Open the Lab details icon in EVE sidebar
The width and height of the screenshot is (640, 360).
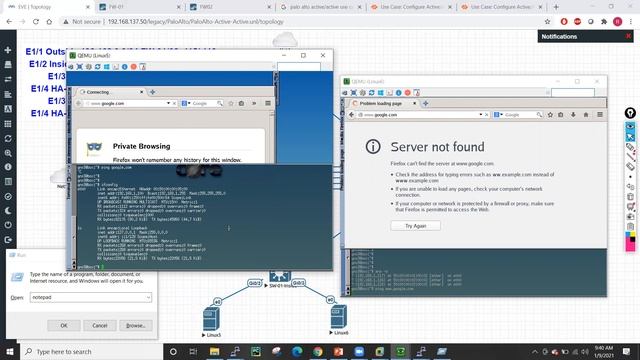pos(8,182)
